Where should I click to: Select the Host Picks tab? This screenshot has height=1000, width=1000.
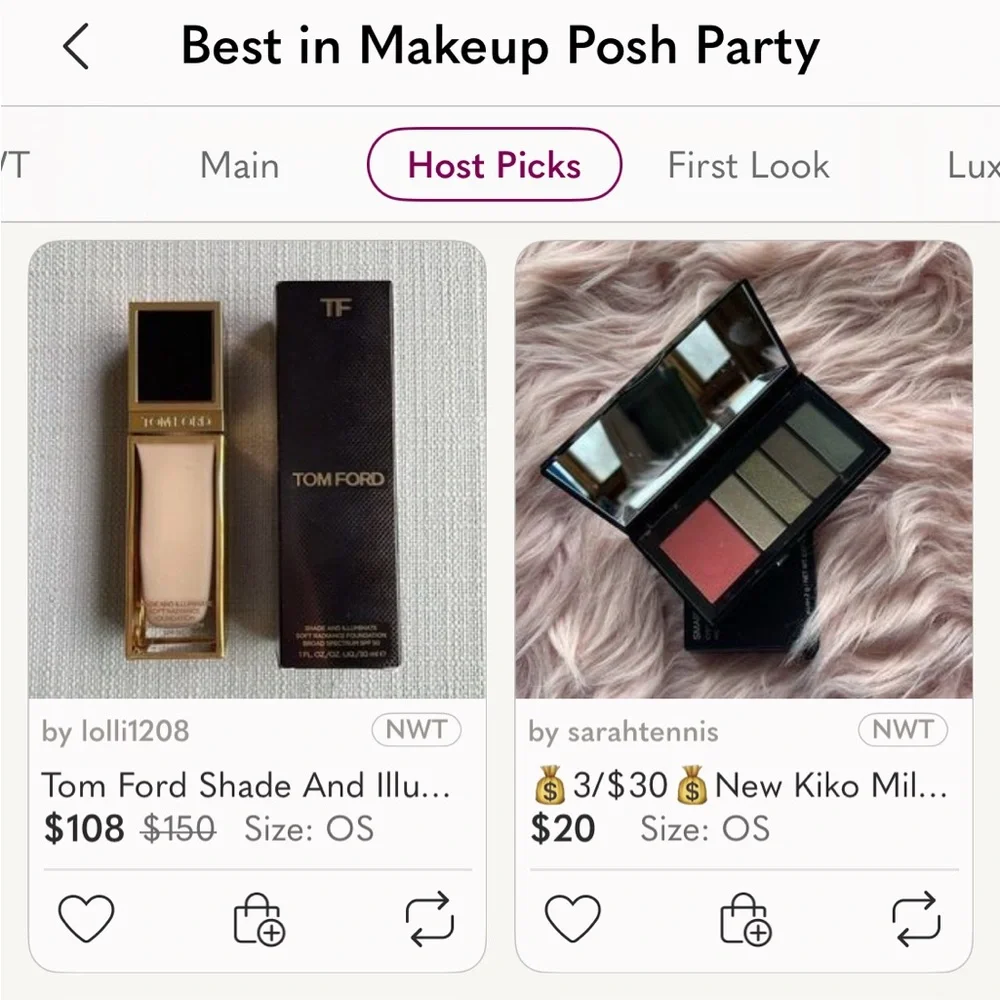point(494,165)
